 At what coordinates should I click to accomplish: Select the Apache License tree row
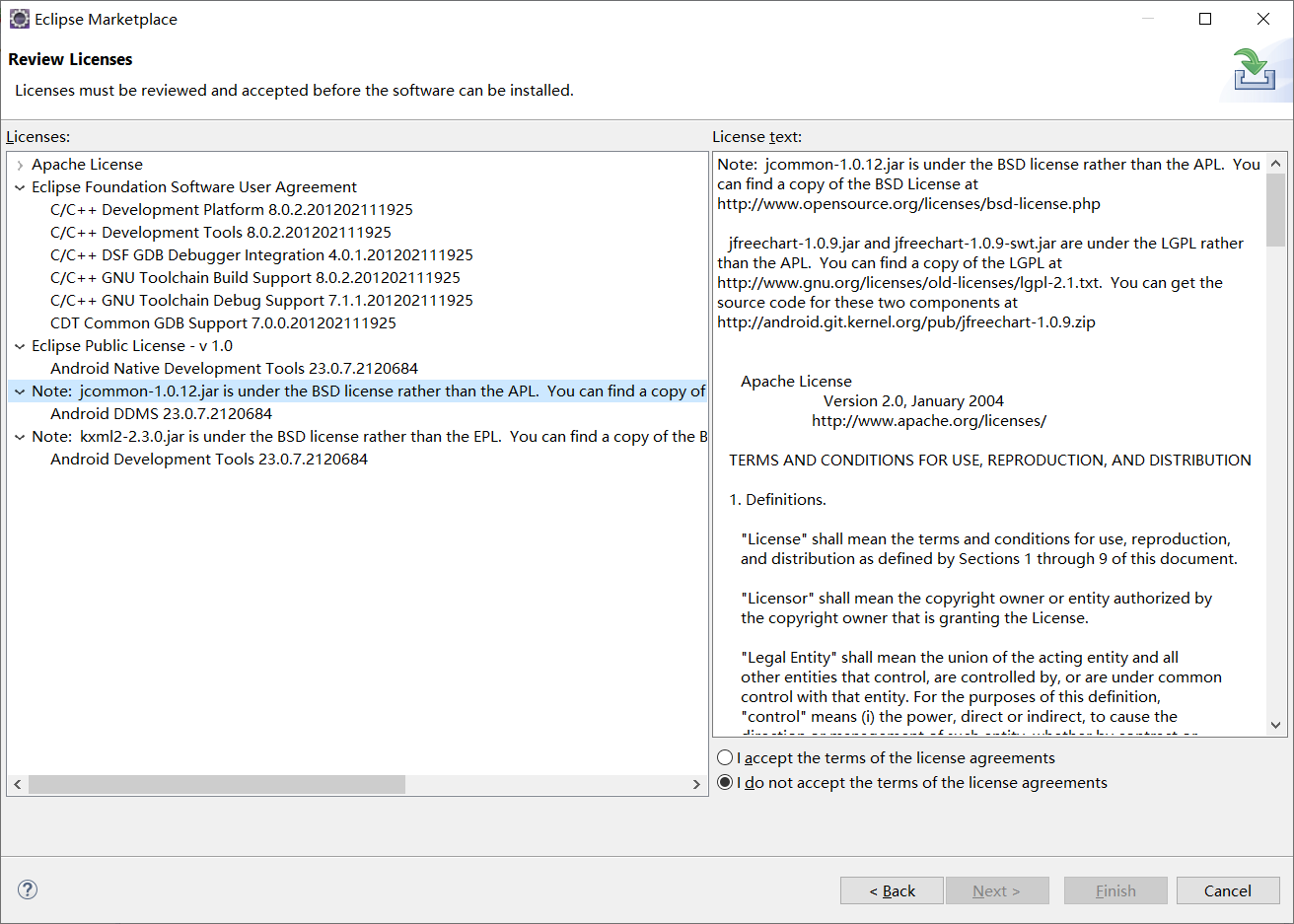coord(87,164)
